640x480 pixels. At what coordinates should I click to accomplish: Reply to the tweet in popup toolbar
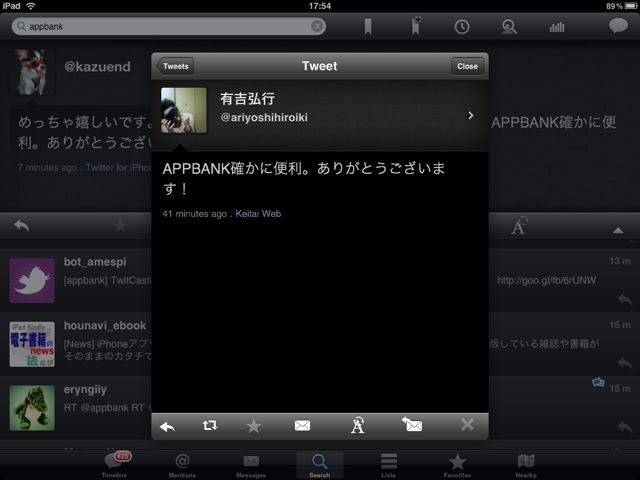tap(167, 427)
